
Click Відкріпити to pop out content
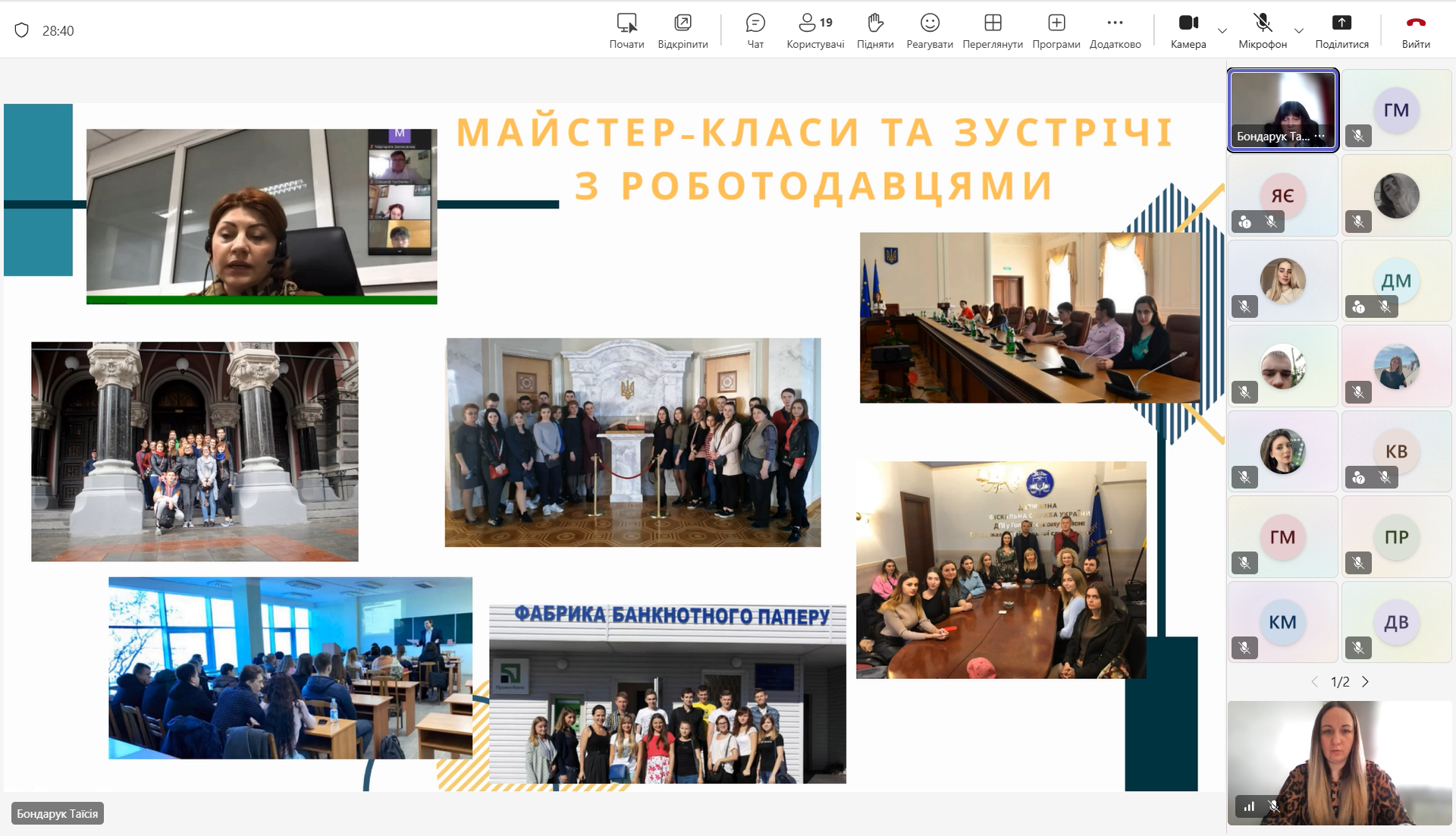pyautogui.click(x=682, y=30)
